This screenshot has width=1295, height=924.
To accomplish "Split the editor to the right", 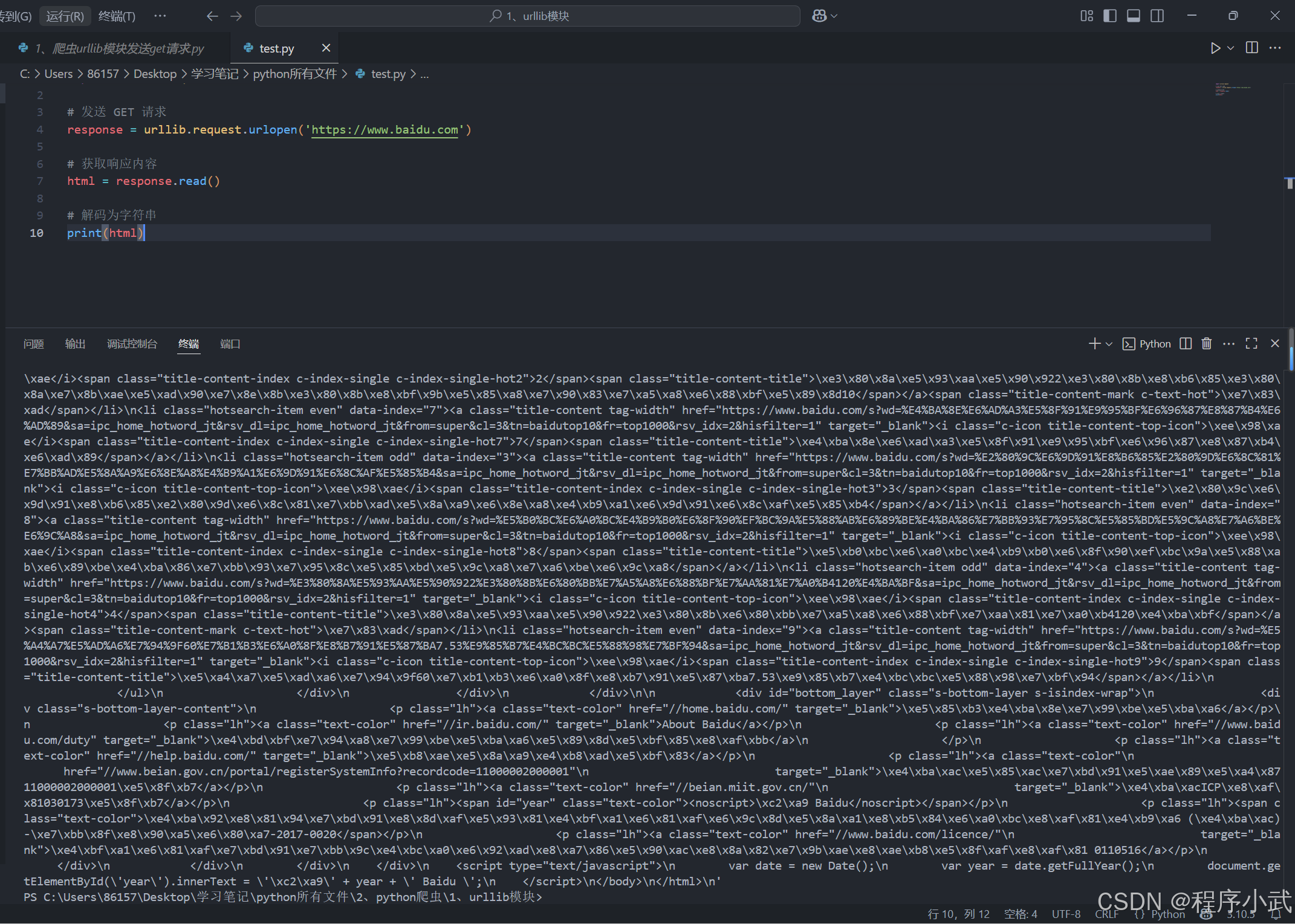I will [1252, 48].
